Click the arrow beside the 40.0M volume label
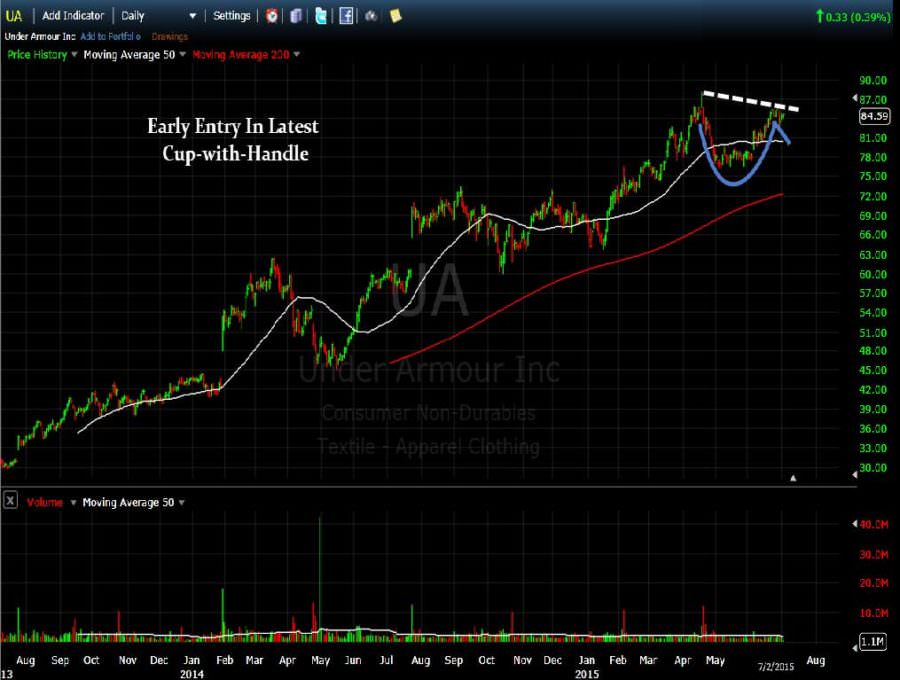Image resolution: width=900 pixels, height=680 pixels. coord(854,523)
